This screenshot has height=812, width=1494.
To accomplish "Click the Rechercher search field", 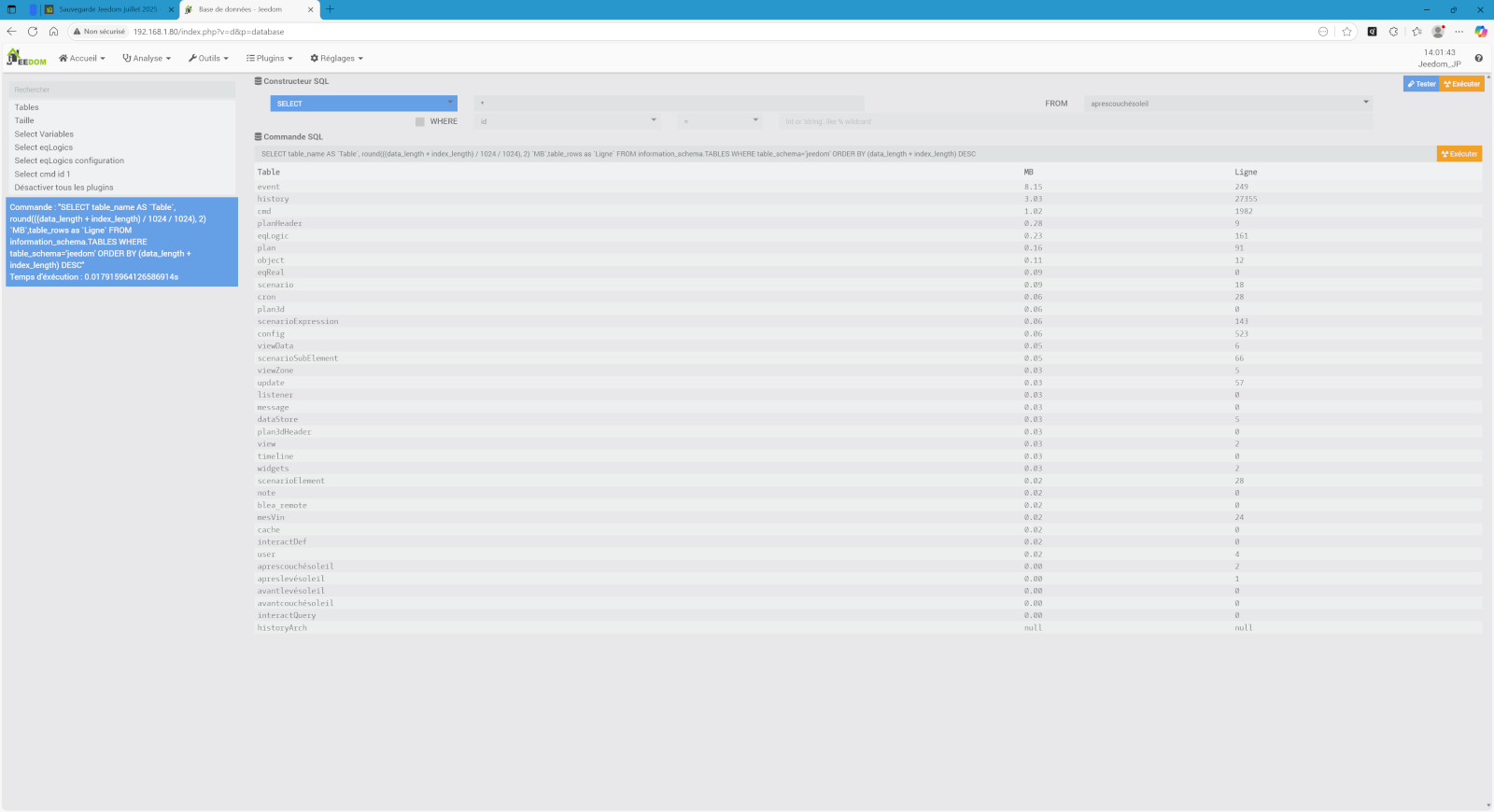I will pos(122,90).
